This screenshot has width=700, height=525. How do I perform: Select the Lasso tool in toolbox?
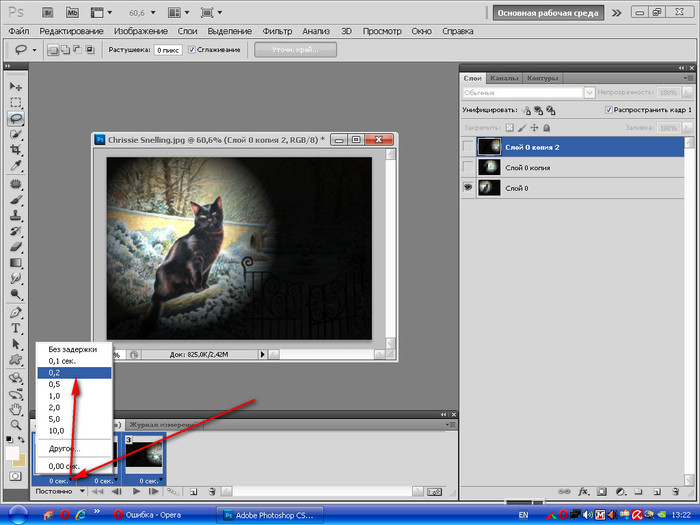pyautogui.click(x=16, y=118)
